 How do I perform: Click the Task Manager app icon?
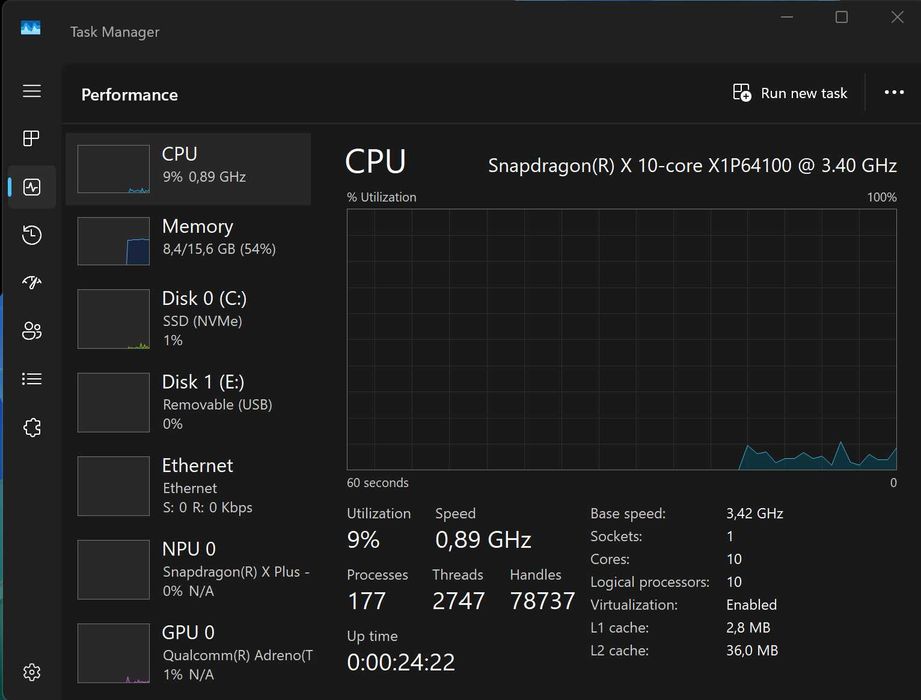[x=31, y=28]
